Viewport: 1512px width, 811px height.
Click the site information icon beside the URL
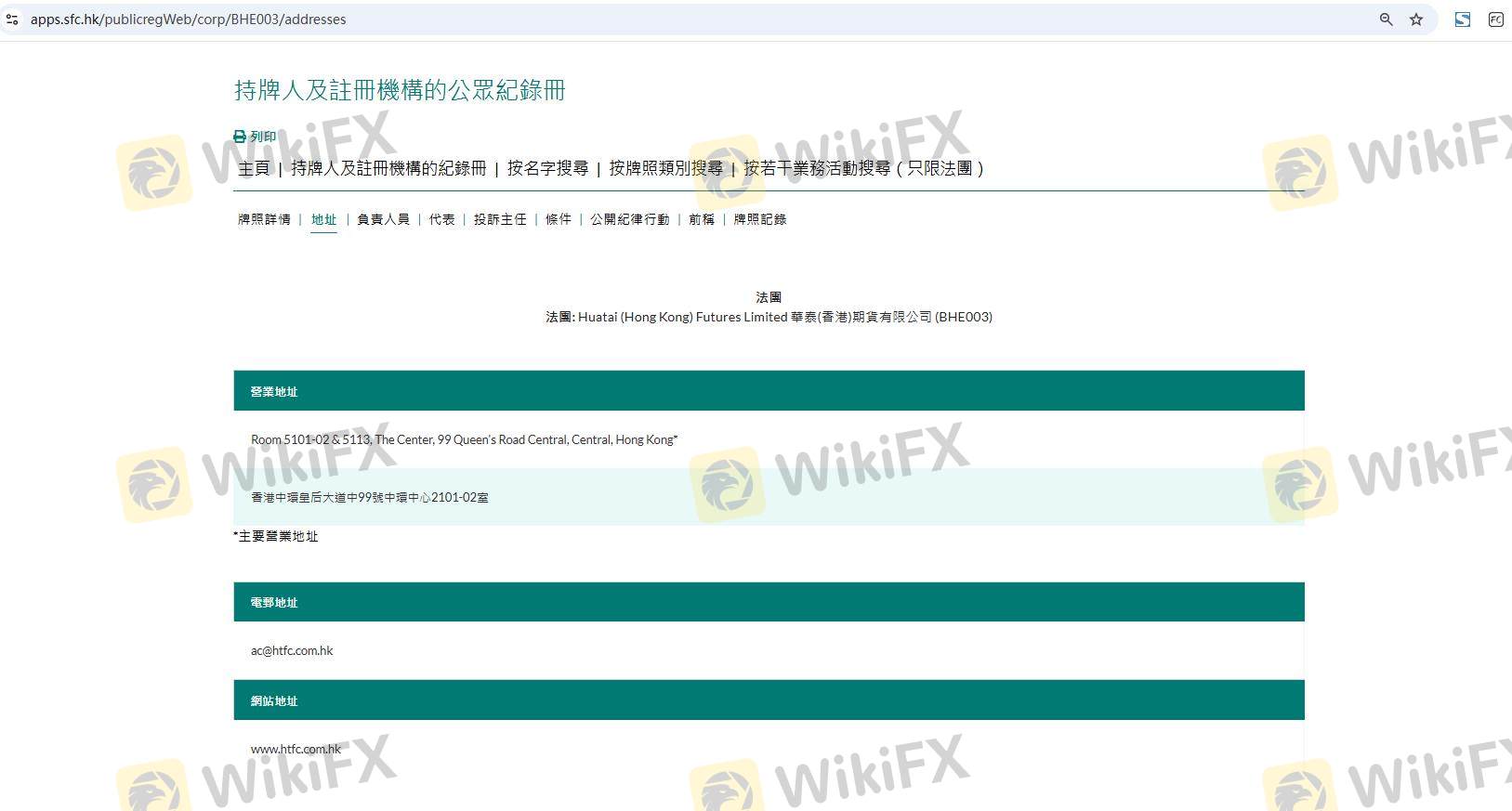pyautogui.click(x=12, y=20)
